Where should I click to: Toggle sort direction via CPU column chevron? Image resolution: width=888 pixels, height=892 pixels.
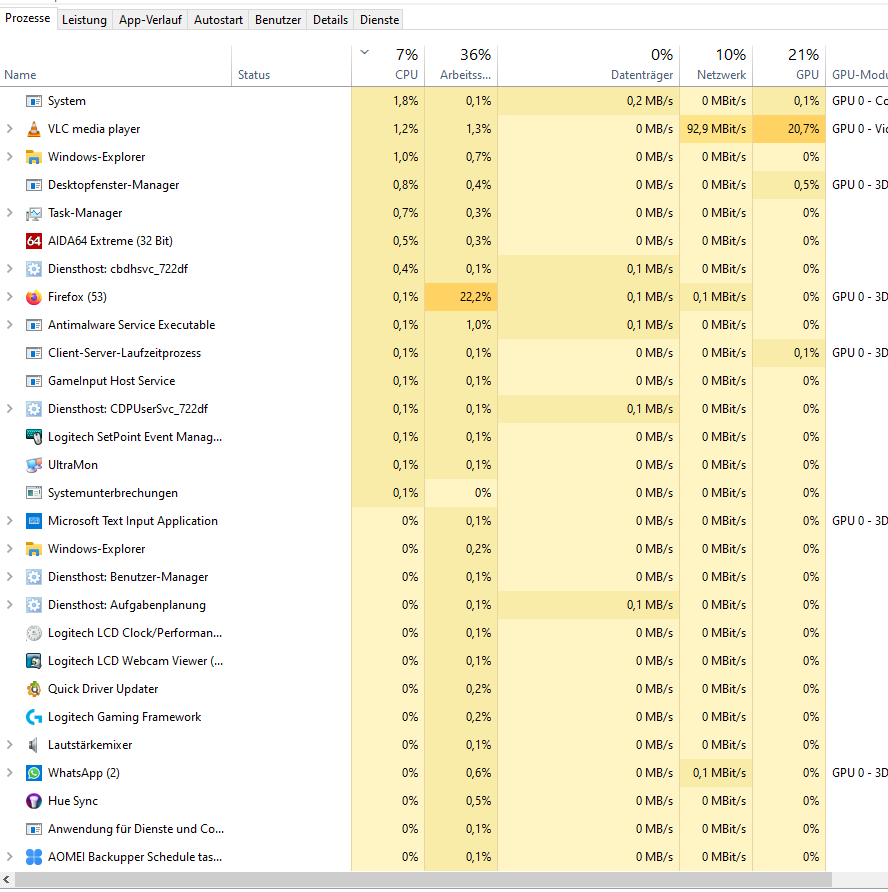365,53
